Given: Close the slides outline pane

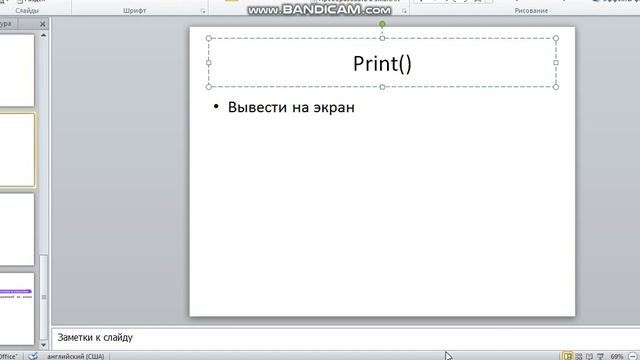Looking at the screenshot, I should click(x=42, y=24).
